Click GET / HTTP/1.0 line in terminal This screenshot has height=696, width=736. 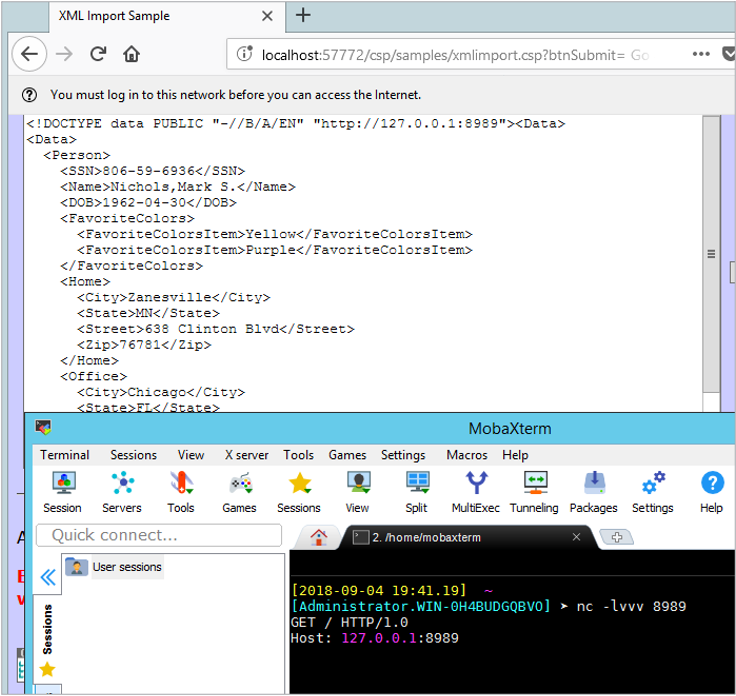349,622
